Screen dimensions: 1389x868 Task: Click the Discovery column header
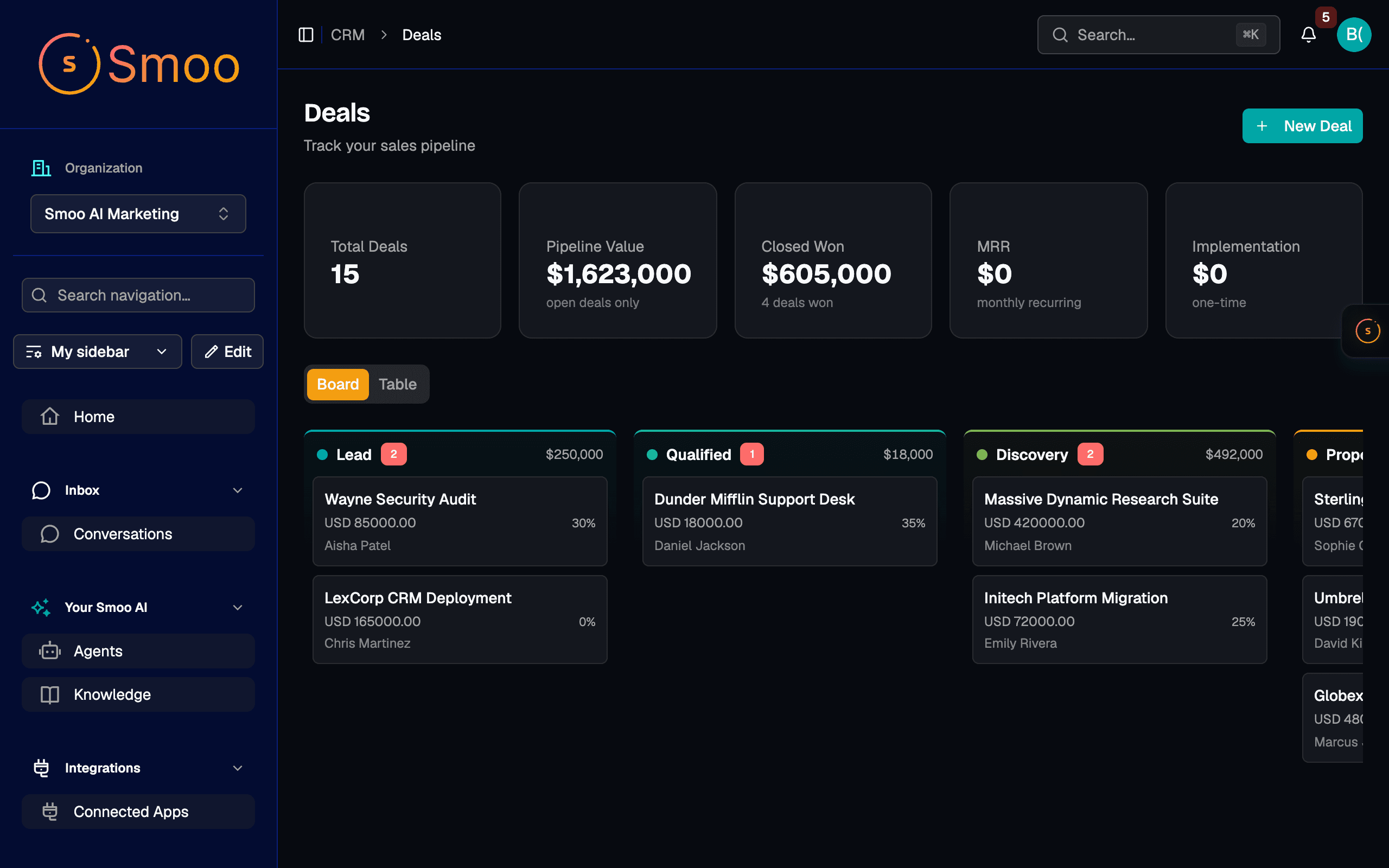point(1119,454)
